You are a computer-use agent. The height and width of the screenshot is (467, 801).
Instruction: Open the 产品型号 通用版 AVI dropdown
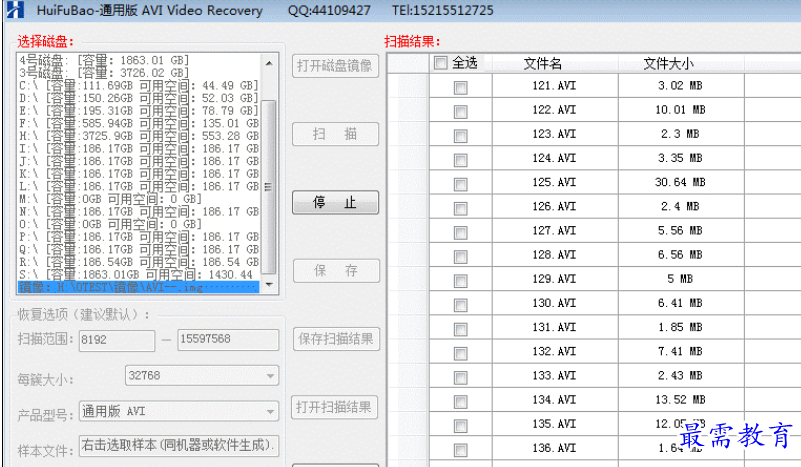click(x=179, y=411)
